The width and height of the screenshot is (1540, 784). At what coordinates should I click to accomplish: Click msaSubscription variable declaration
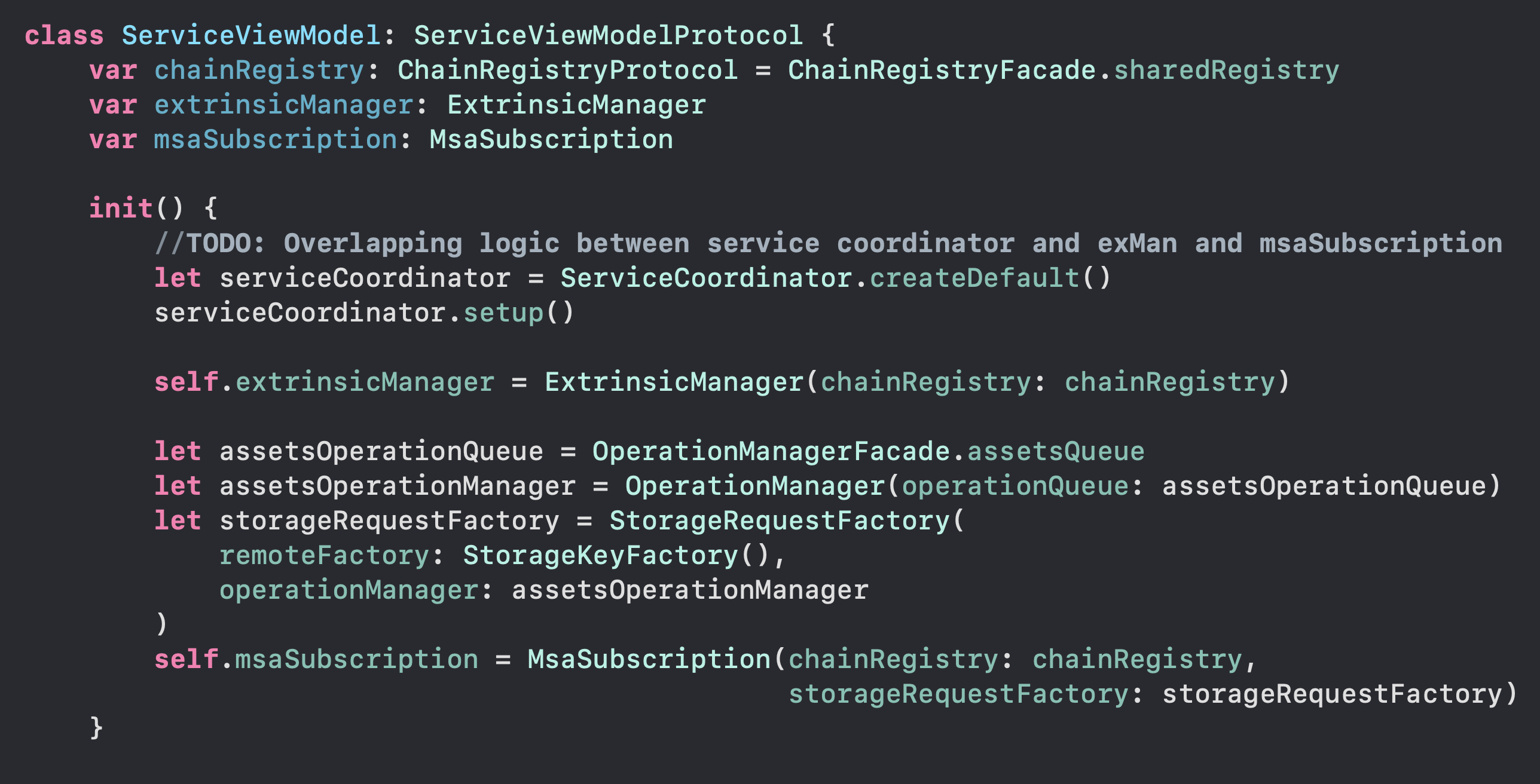click(x=276, y=139)
